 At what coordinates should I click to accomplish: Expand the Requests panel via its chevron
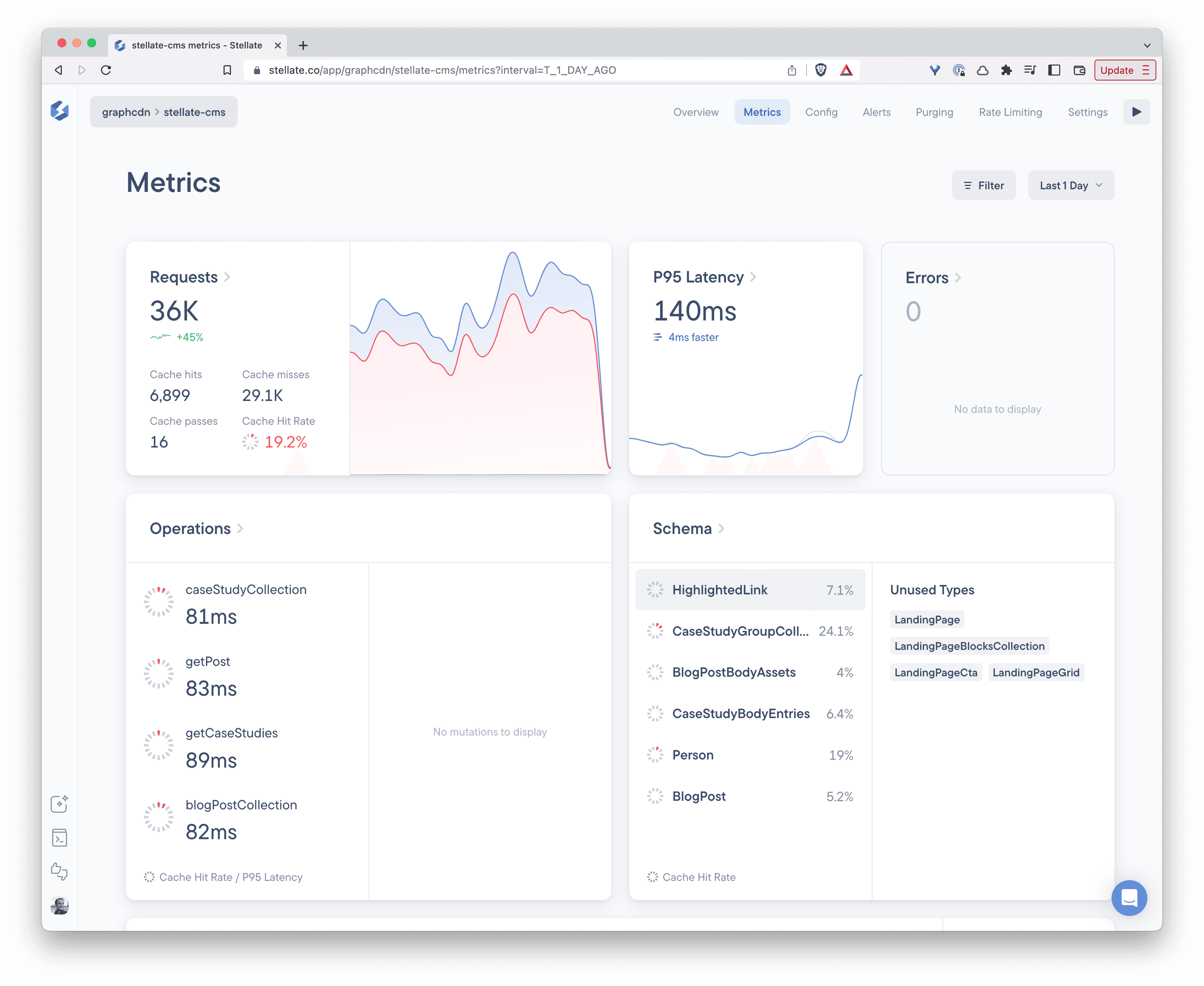(x=228, y=277)
